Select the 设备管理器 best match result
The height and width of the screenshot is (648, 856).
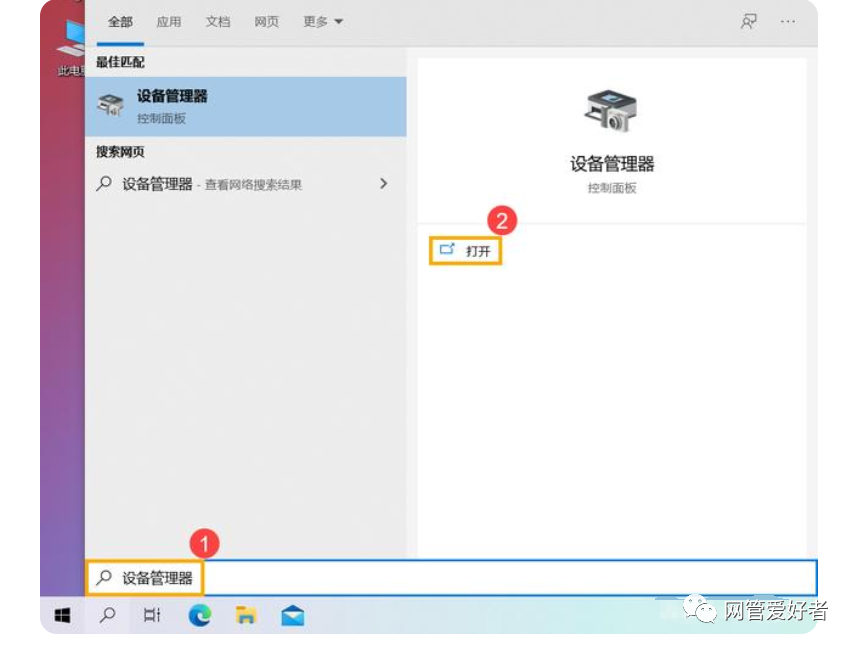click(x=245, y=106)
